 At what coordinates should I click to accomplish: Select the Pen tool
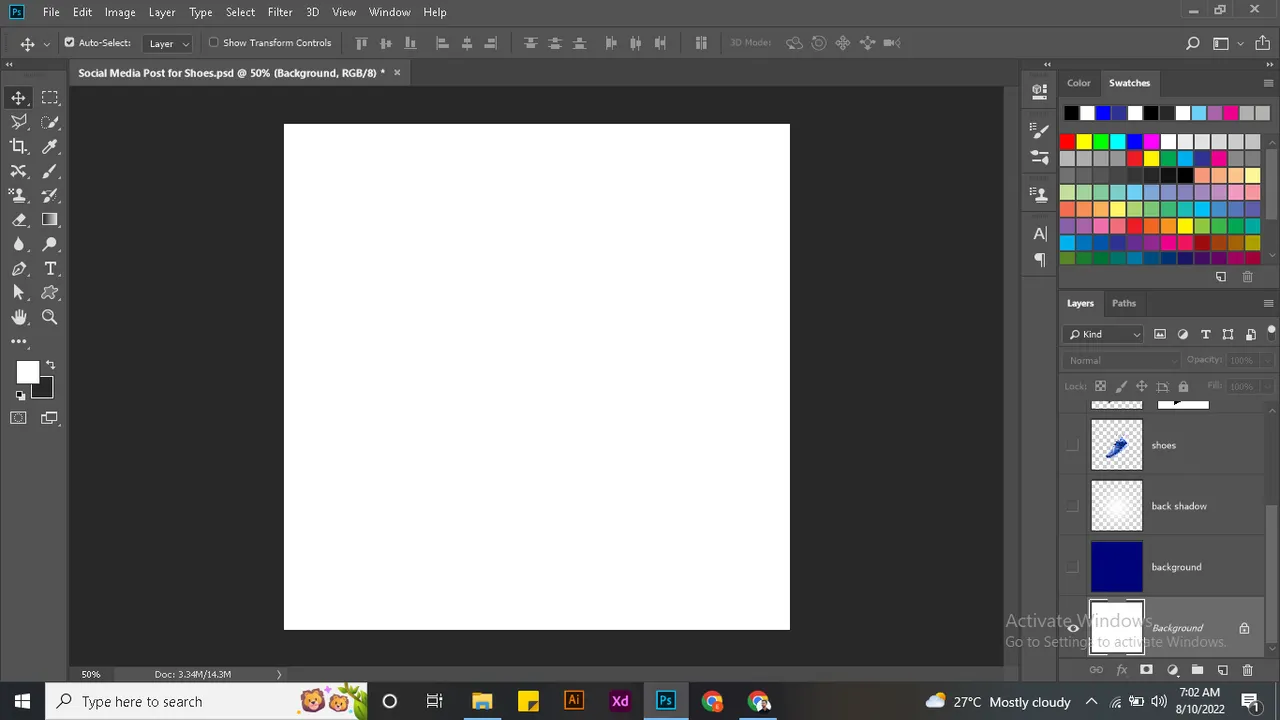coord(19,269)
